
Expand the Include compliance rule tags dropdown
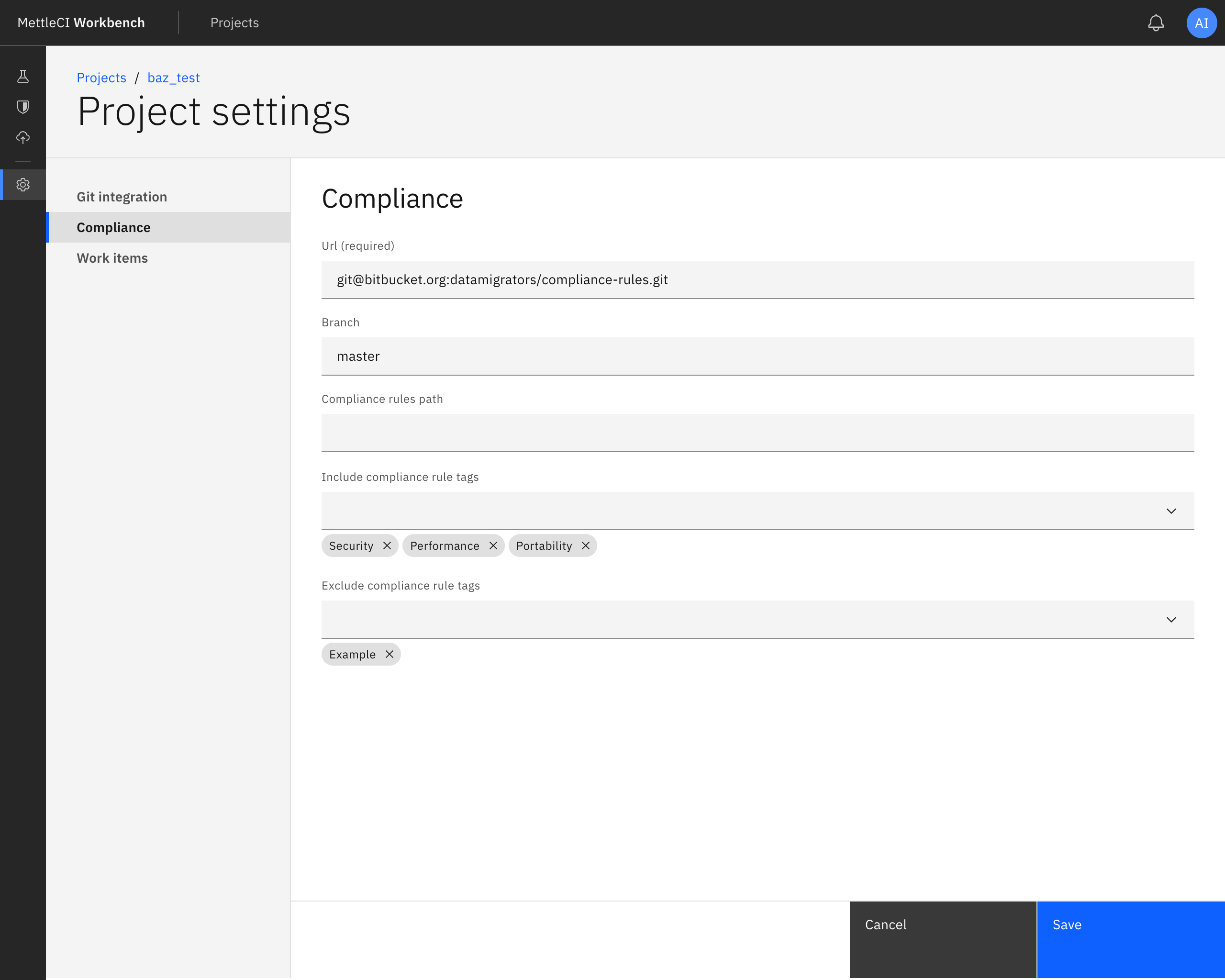tap(1171, 511)
